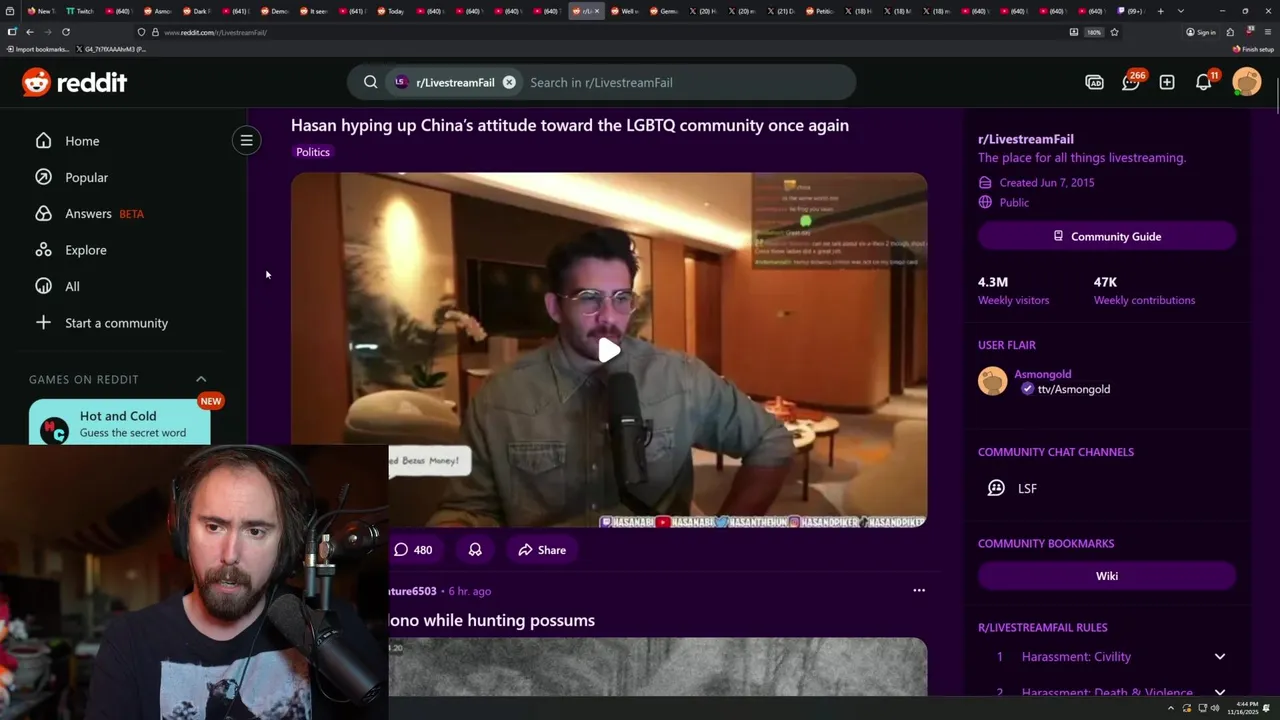The image size is (1280, 720).
Task: Expand the Harassment: Death & Violence rule
Action: pyautogui.click(x=1220, y=693)
